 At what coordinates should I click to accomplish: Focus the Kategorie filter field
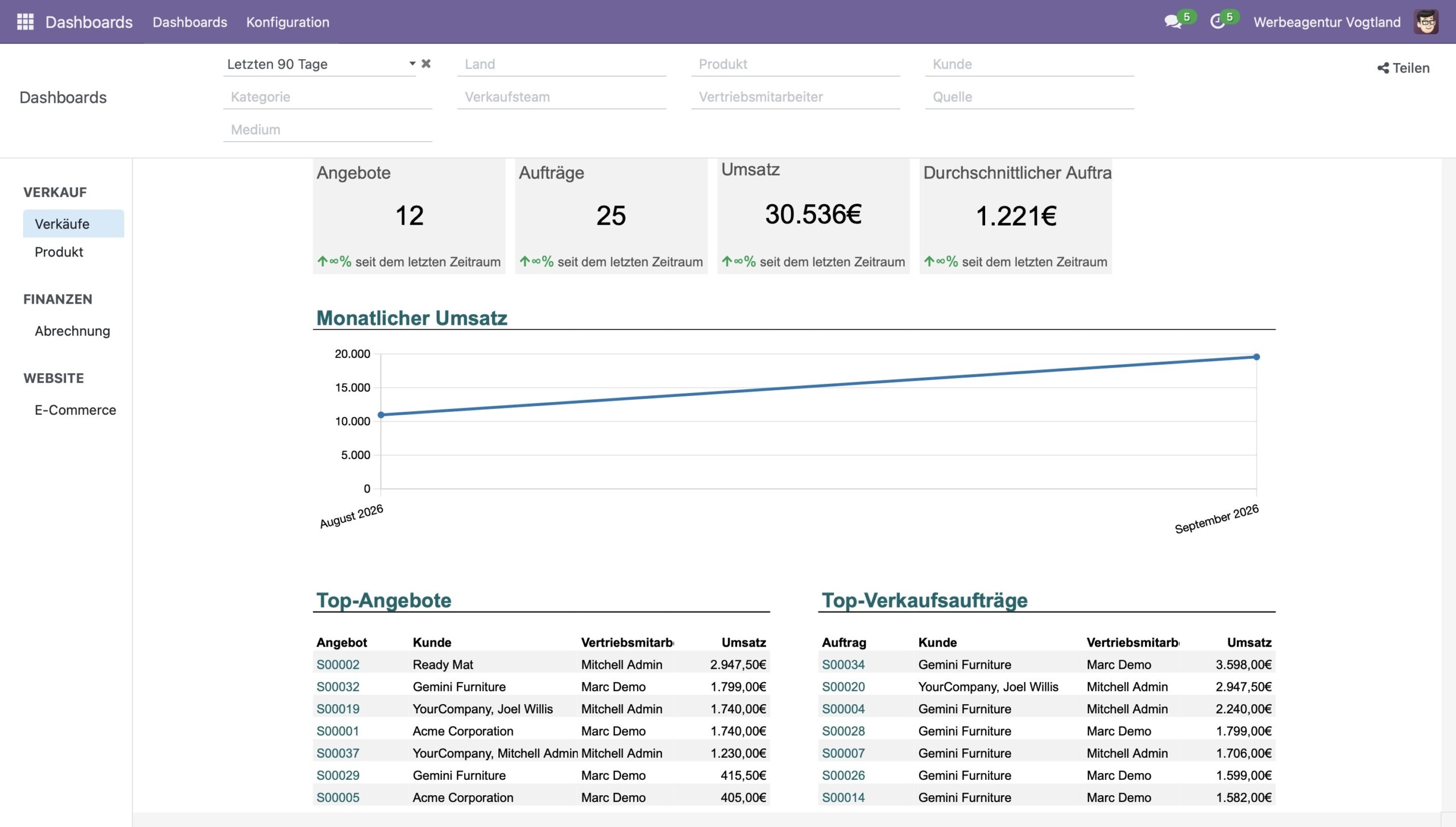(x=328, y=97)
